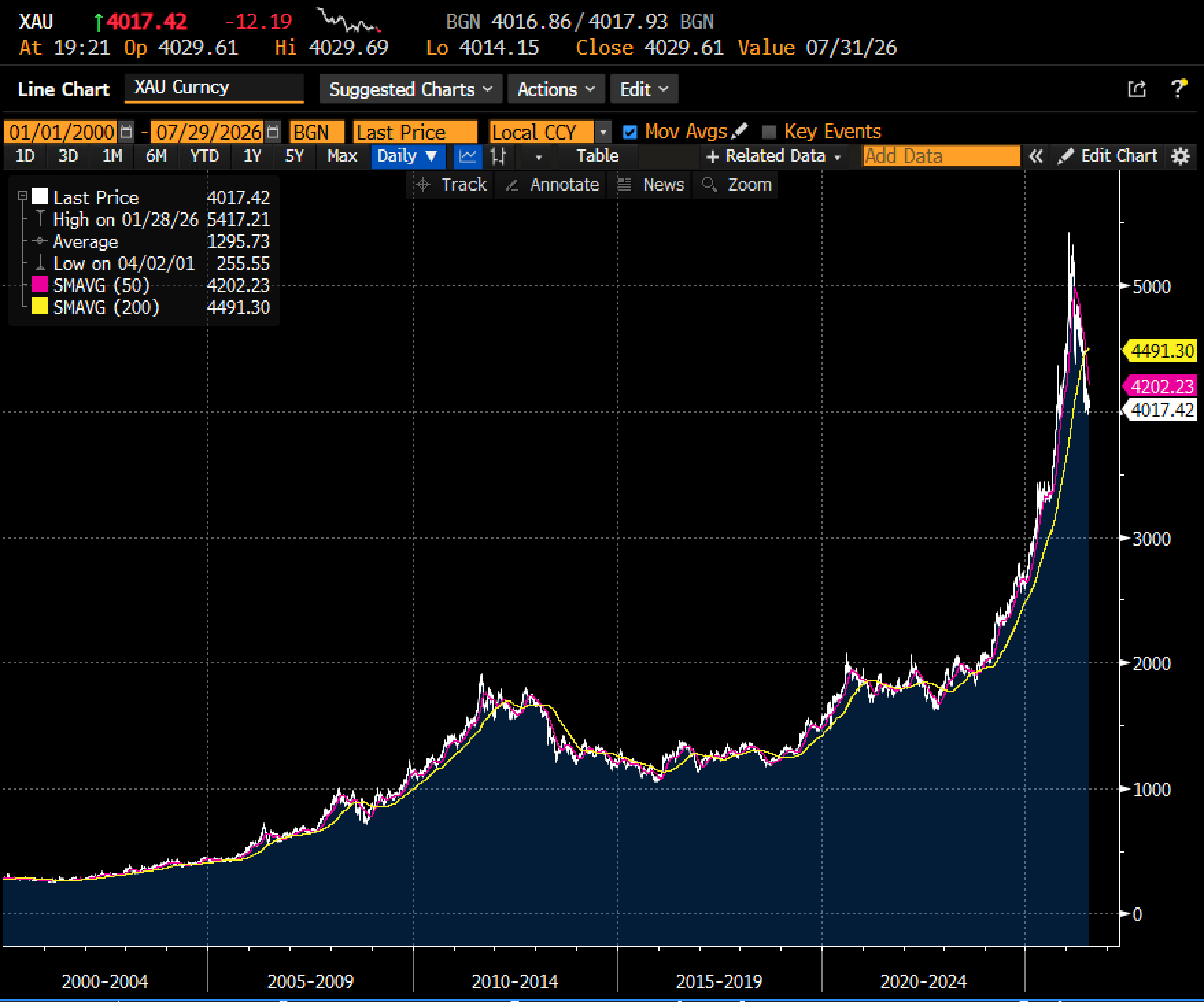This screenshot has height=1002, width=1204.
Task: Click the 2010-2014 axis label
Action: pyautogui.click(x=515, y=982)
